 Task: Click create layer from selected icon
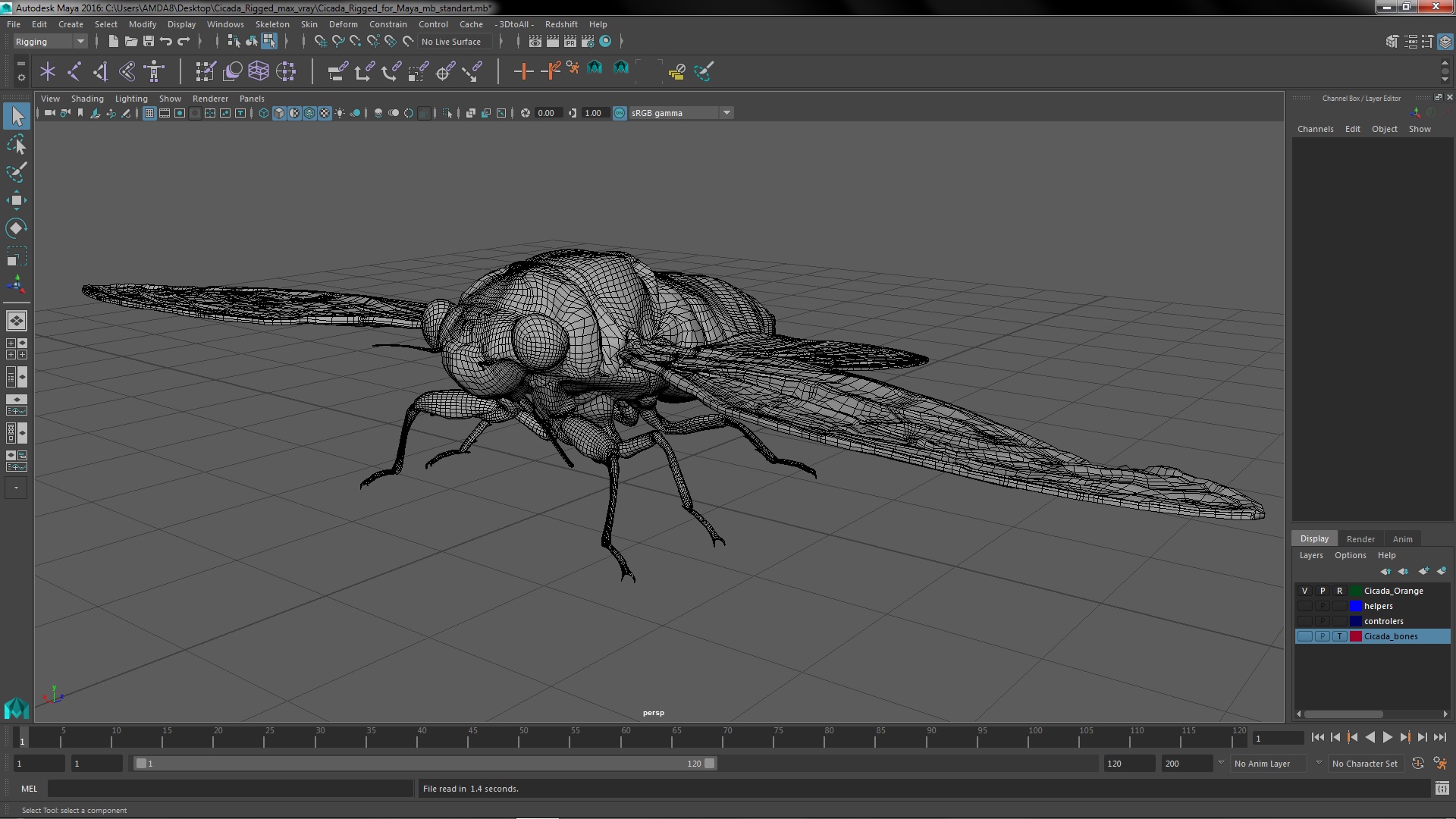(1442, 571)
